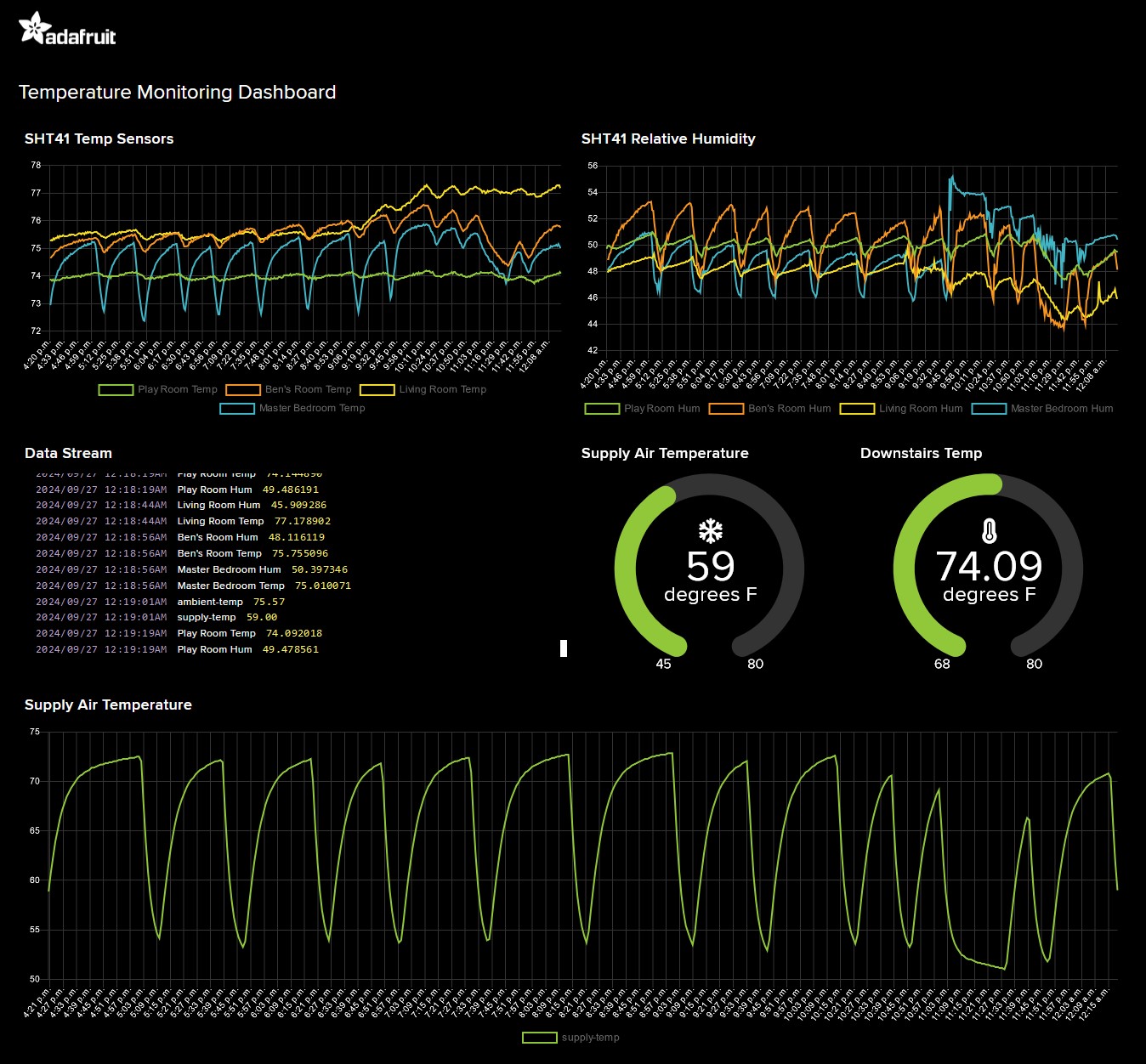Toggle Play Room Temp legend swatch
This screenshot has width=1146, height=1064.
116,390
